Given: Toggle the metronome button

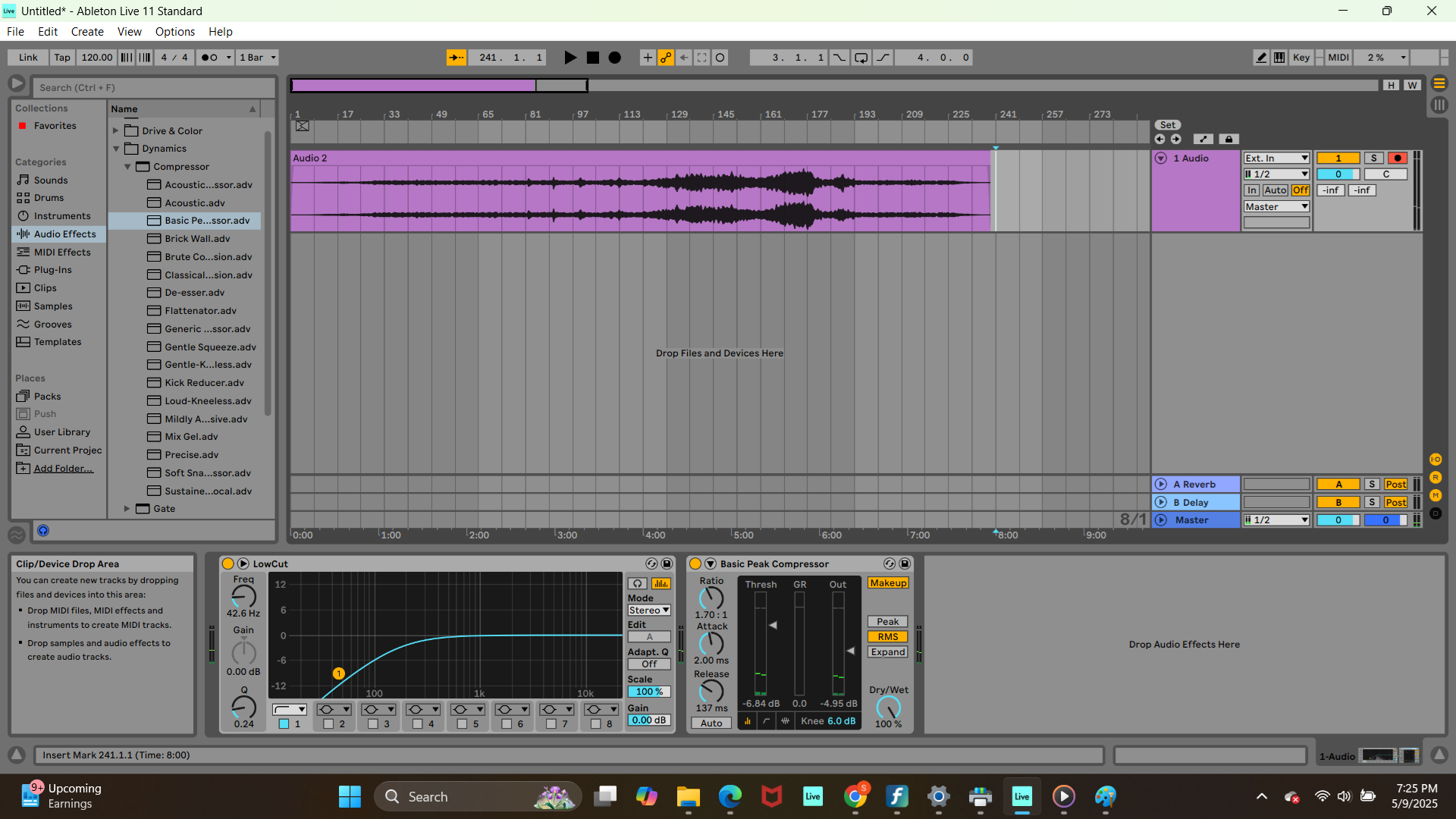Looking at the screenshot, I should coord(209,58).
